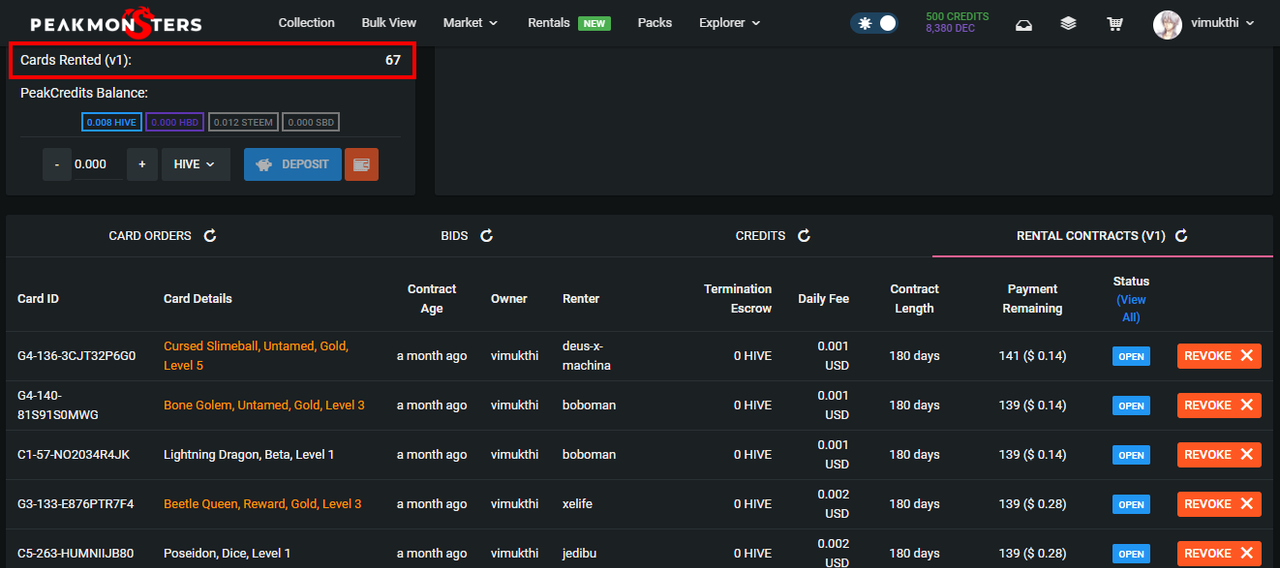Click the vimukthi profile avatar
Image resolution: width=1280 pixels, height=568 pixels.
1167,24
